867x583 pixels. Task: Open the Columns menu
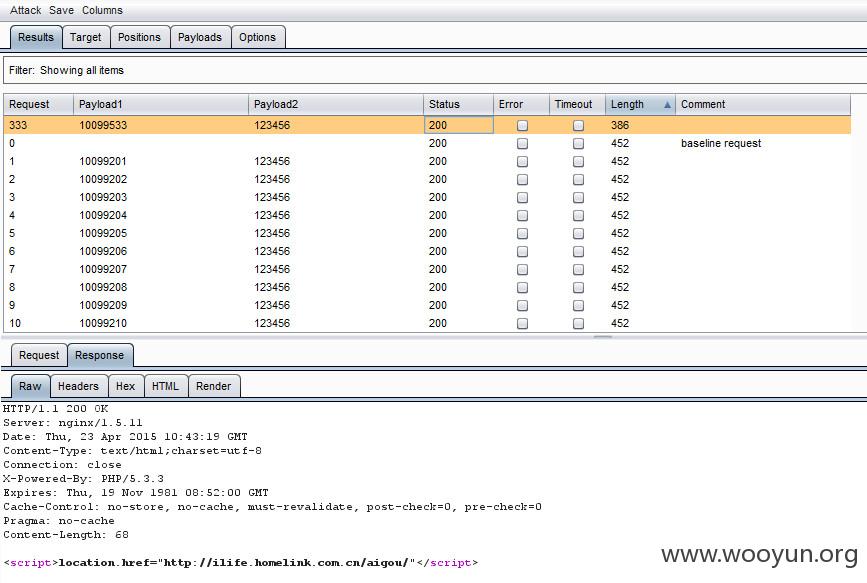click(x=102, y=10)
